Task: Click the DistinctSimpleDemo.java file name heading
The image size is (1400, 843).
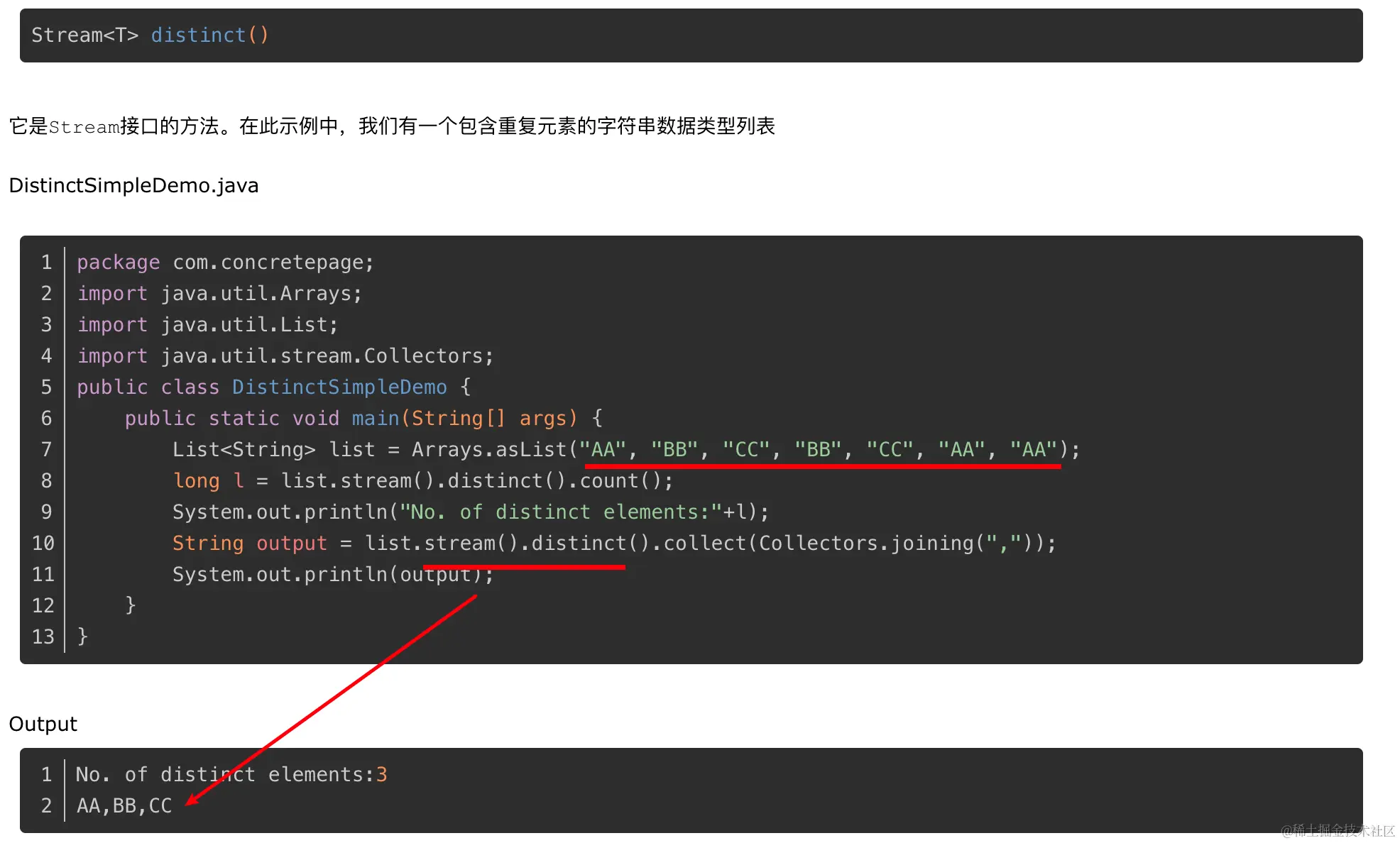Action: pos(133,185)
